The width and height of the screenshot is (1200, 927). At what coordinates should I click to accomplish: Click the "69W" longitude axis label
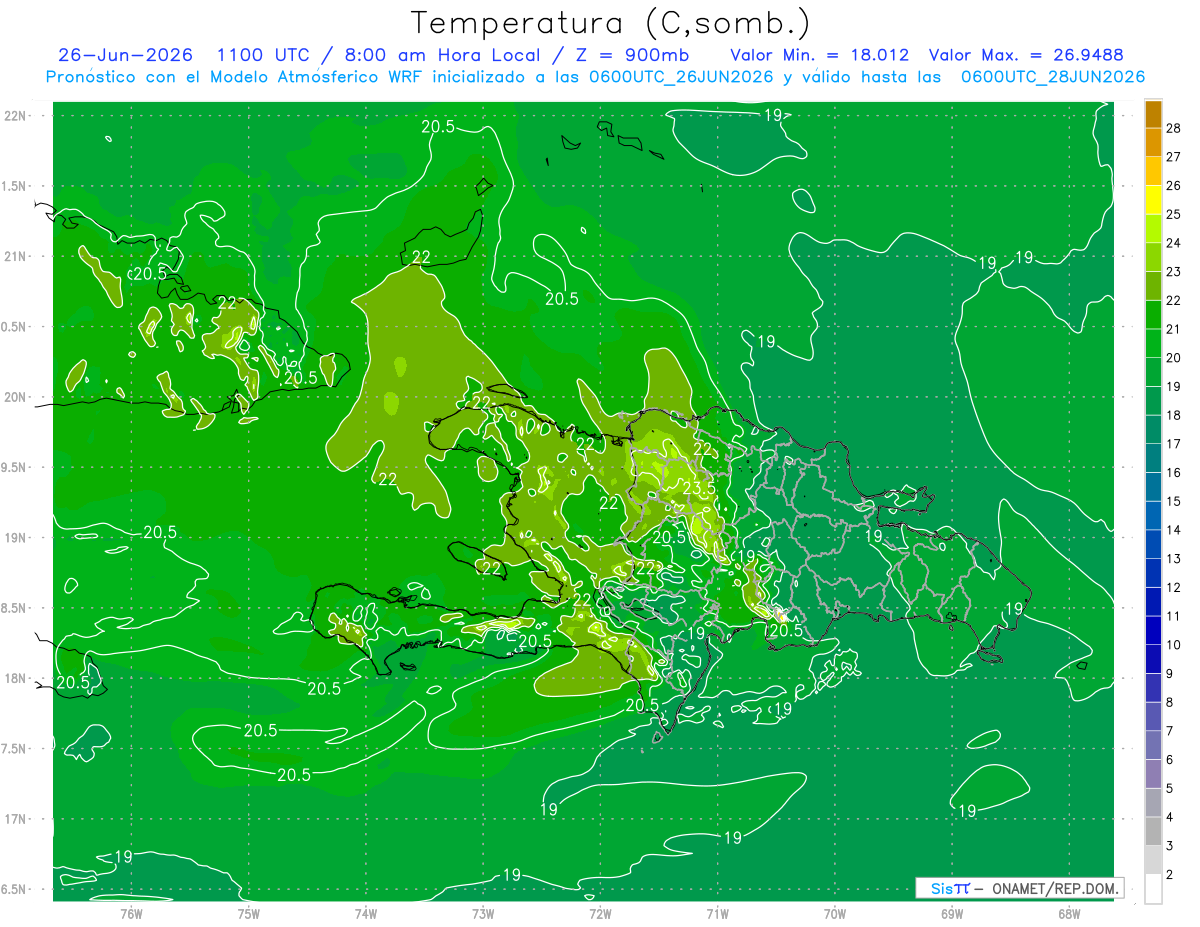pyautogui.click(x=952, y=912)
